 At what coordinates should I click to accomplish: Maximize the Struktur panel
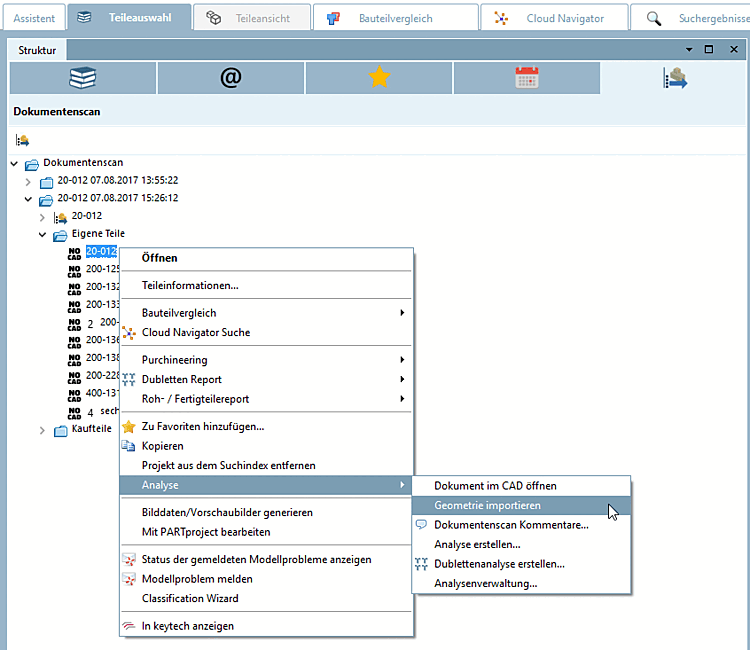tap(709, 50)
